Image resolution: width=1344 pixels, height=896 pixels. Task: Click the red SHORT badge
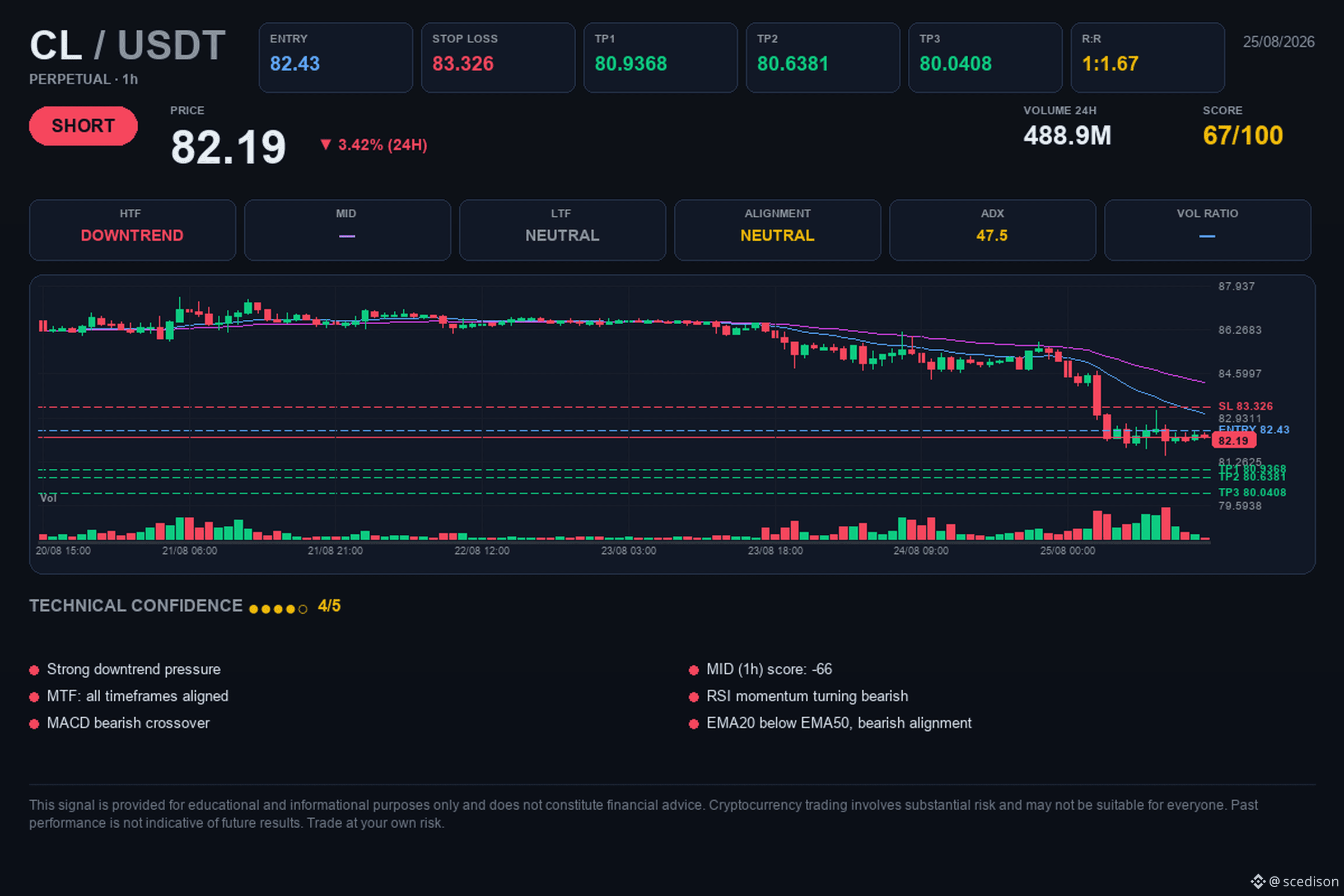point(83,125)
